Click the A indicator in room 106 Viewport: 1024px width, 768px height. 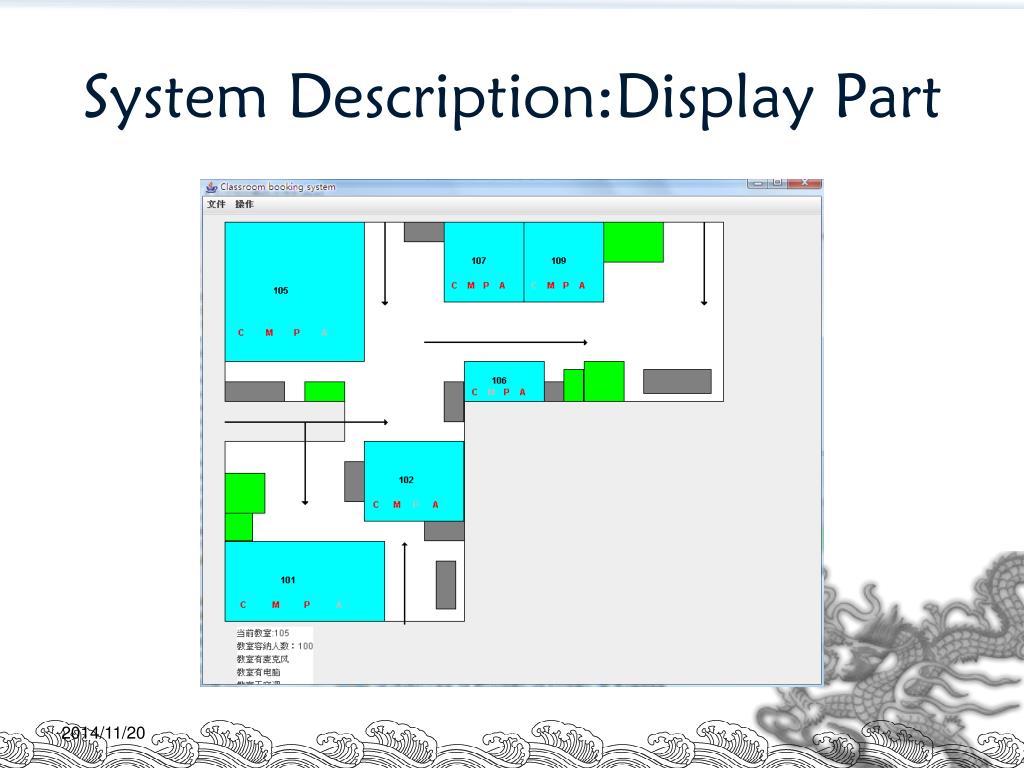pos(522,392)
